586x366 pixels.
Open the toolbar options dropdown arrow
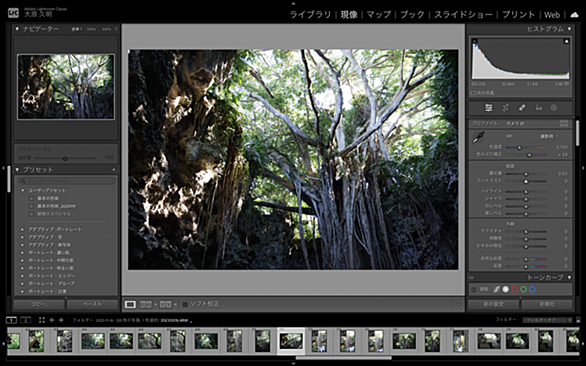458,304
